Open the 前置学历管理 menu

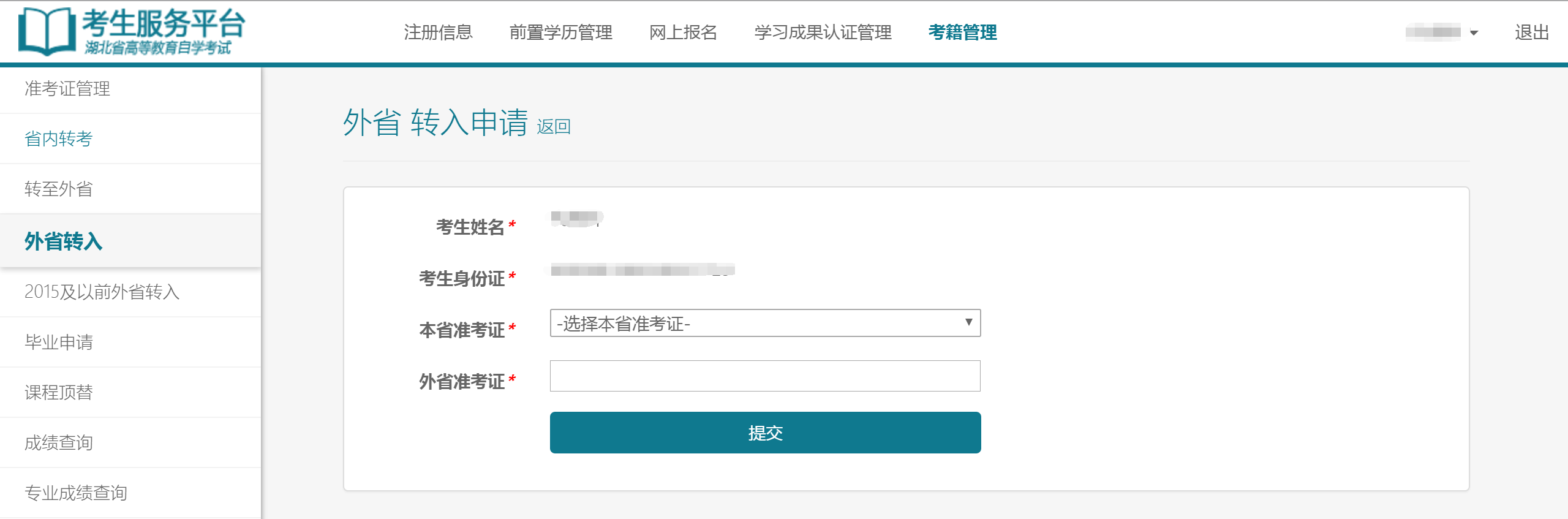click(561, 34)
